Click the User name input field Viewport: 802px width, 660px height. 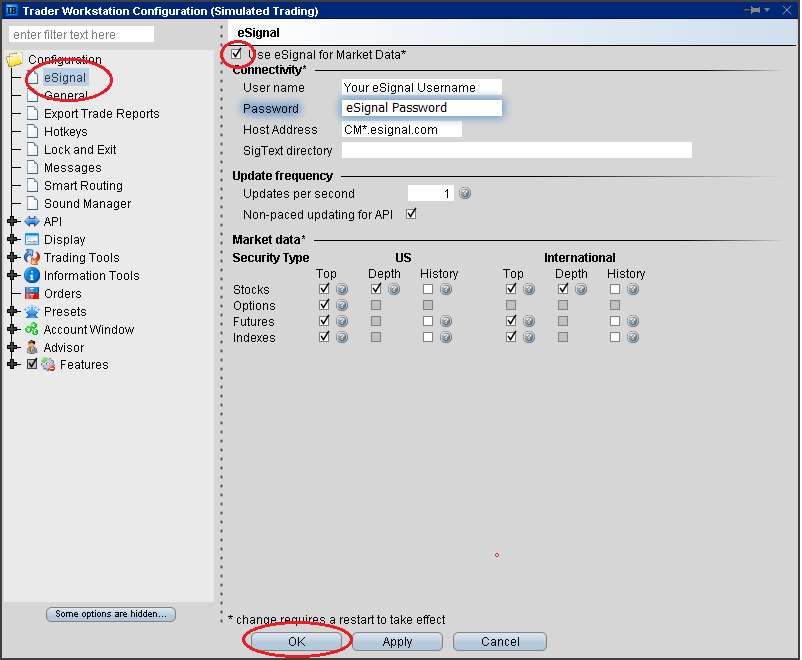pyautogui.click(x=421, y=87)
